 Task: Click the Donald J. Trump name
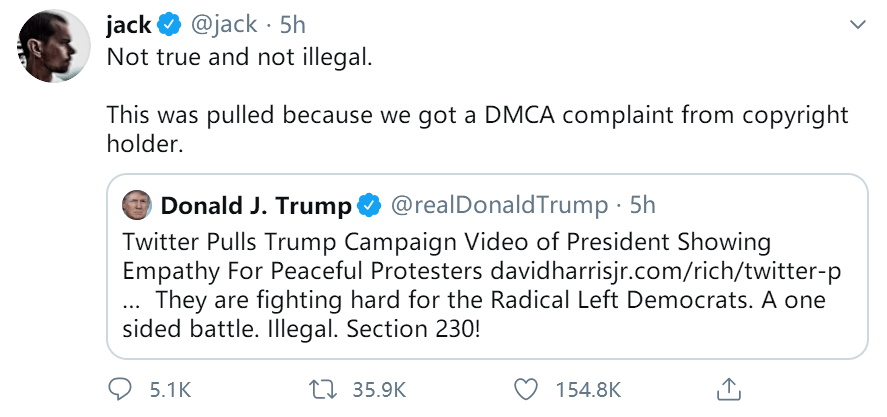click(x=256, y=206)
